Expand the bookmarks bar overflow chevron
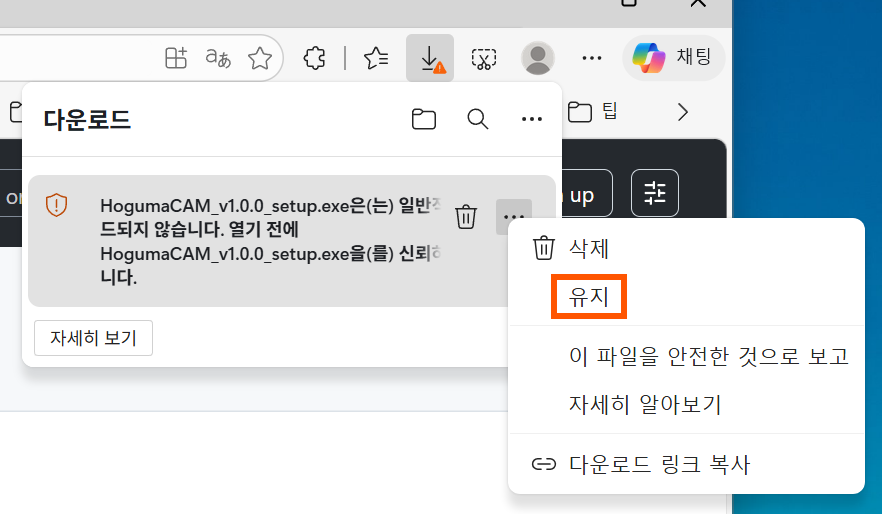The width and height of the screenshot is (882, 514). (683, 112)
